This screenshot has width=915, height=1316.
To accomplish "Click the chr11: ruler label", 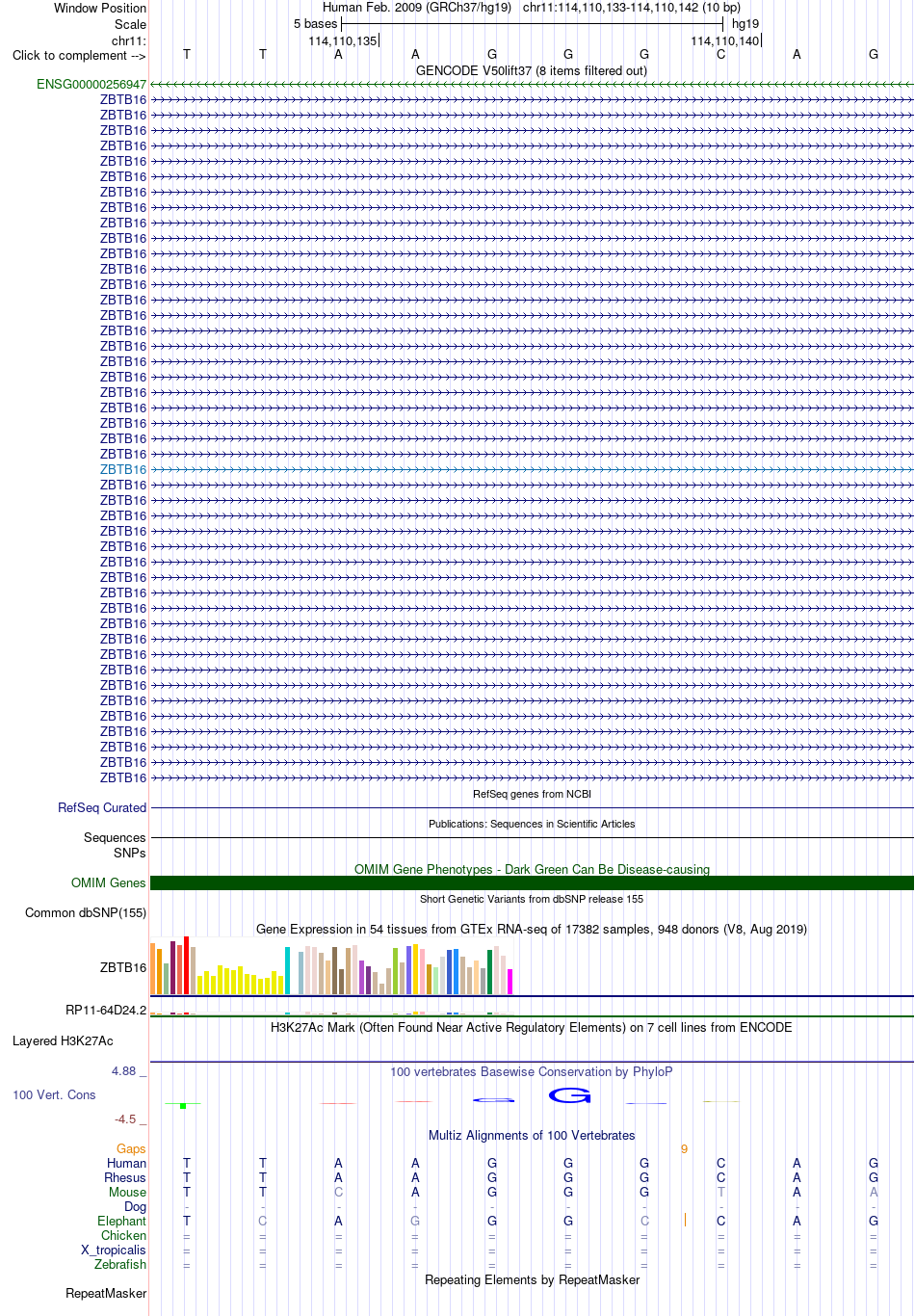I will pos(129,41).
